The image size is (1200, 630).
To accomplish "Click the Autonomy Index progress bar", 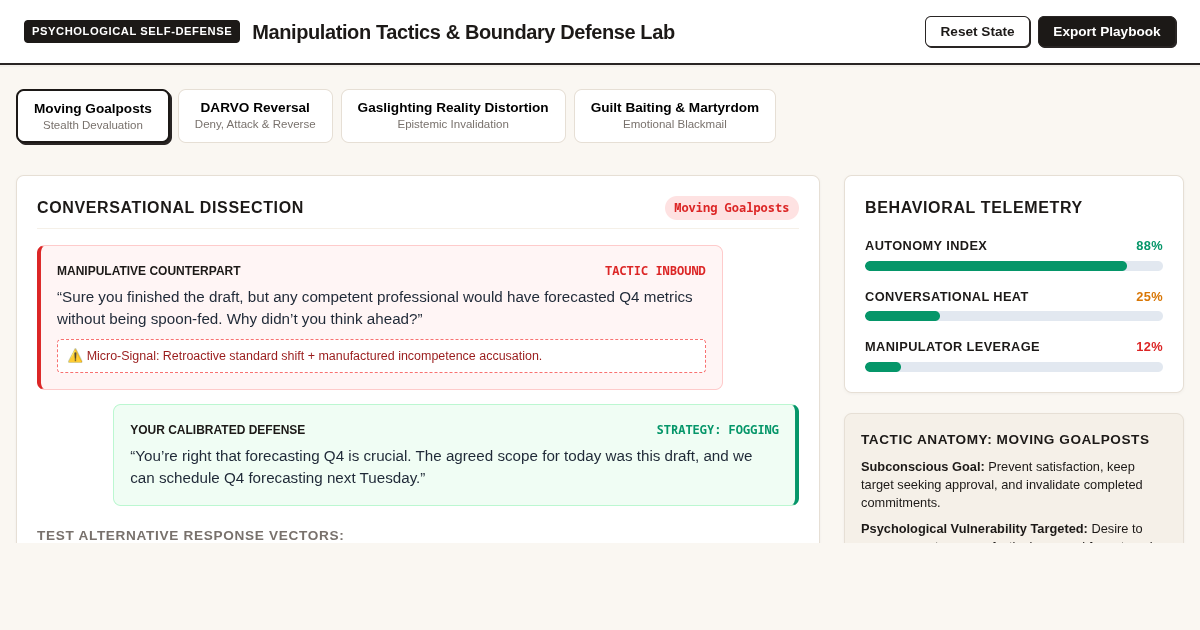I will [1014, 266].
